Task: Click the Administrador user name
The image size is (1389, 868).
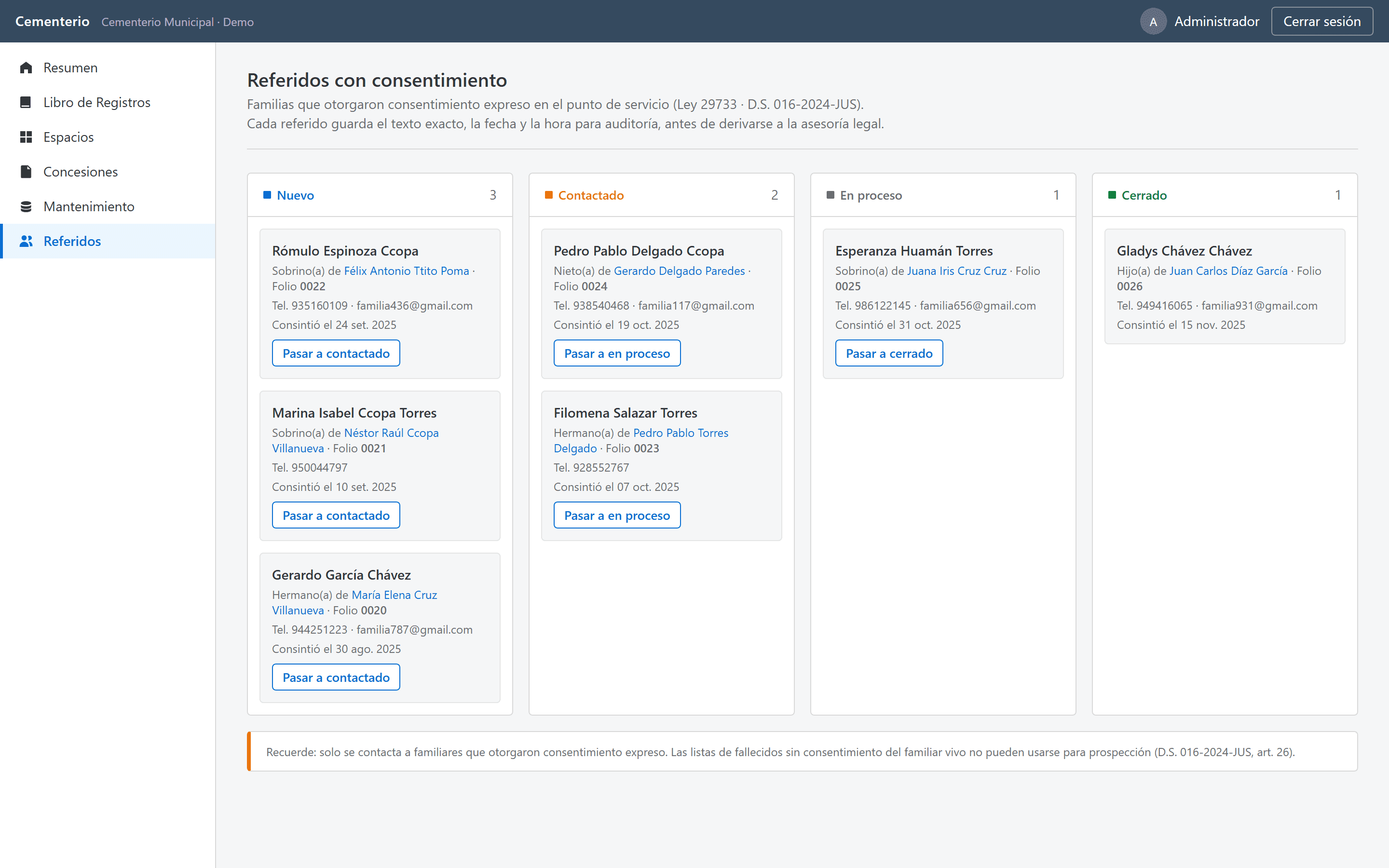Action: 1216,21
